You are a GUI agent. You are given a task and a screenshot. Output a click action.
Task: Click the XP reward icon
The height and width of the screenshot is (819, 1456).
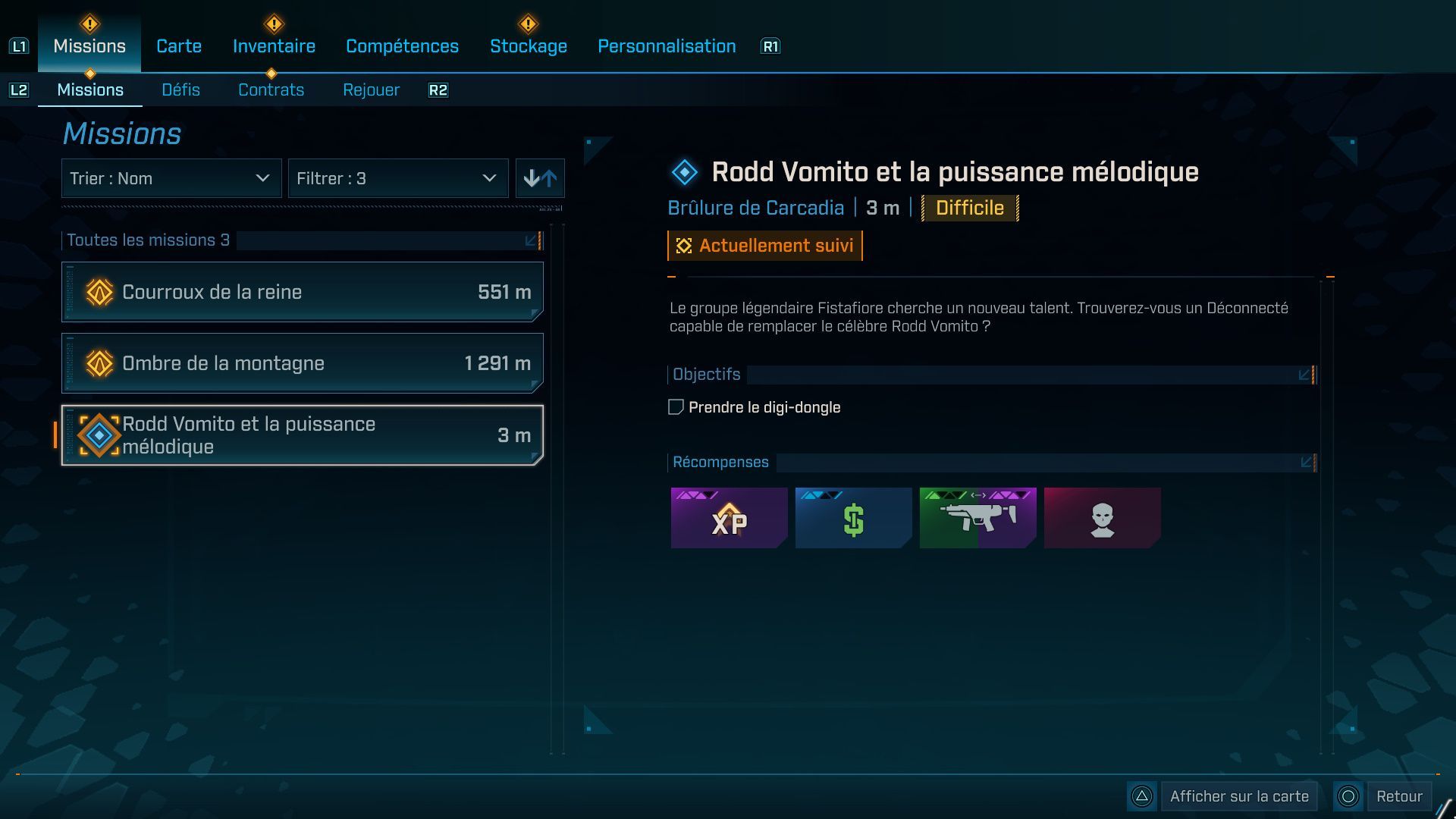tap(729, 518)
